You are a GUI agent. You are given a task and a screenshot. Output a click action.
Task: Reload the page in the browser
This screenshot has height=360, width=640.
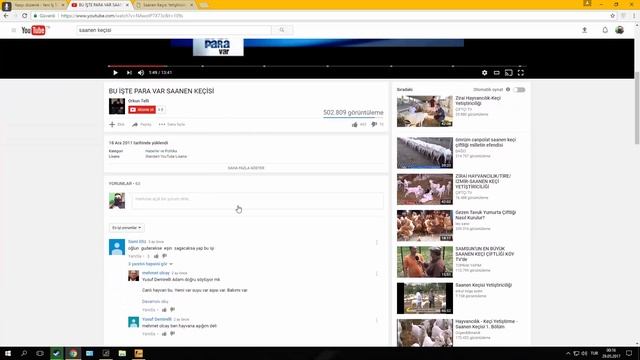[24, 16]
